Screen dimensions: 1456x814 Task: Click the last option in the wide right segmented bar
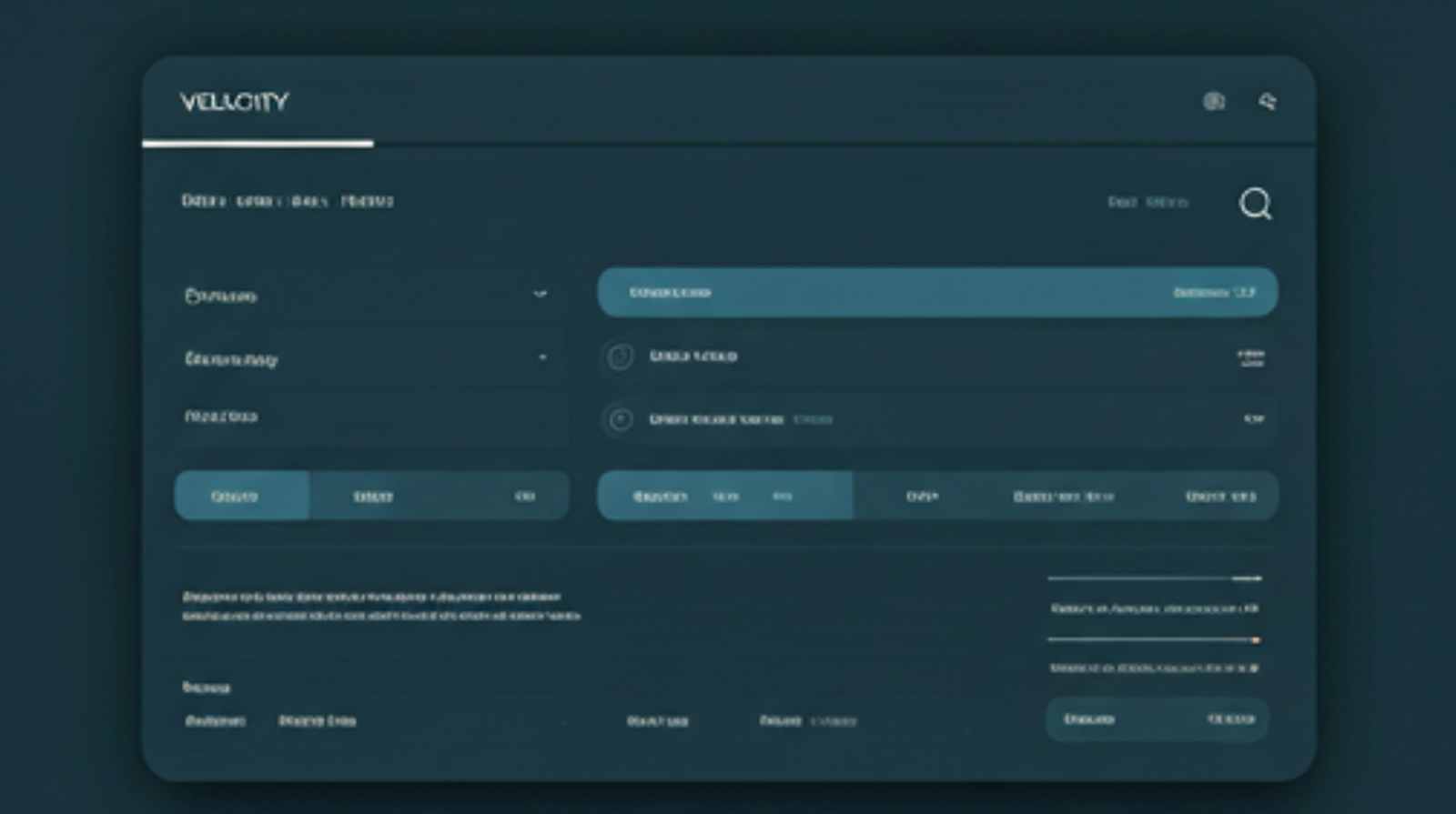pyautogui.click(x=1220, y=496)
